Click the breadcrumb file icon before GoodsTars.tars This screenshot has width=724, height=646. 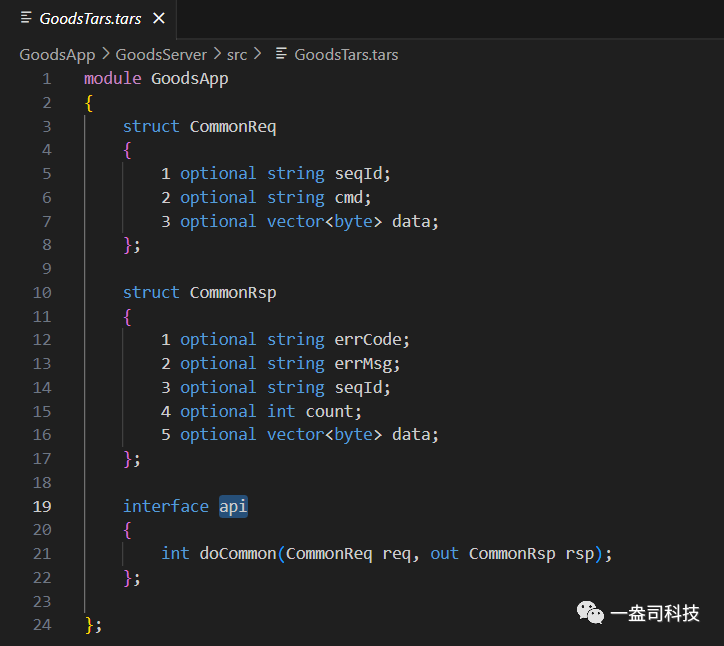[x=282, y=54]
